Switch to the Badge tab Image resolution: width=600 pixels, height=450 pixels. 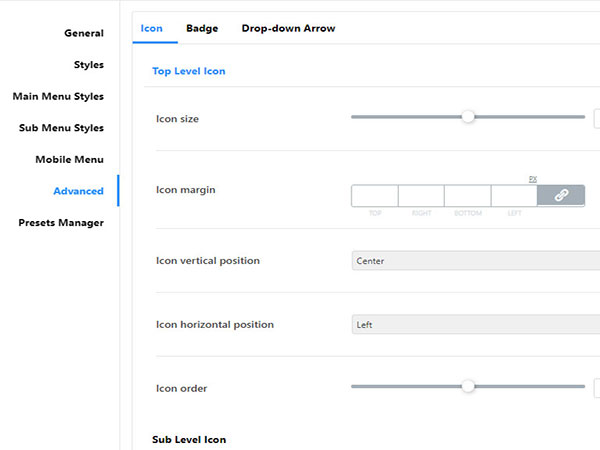point(202,29)
